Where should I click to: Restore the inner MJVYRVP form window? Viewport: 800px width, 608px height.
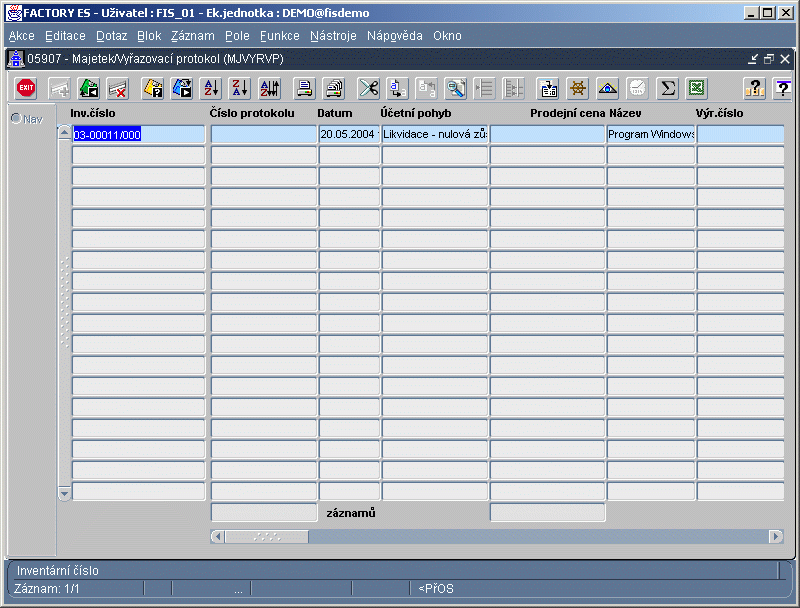pyautogui.click(x=769, y=59)
